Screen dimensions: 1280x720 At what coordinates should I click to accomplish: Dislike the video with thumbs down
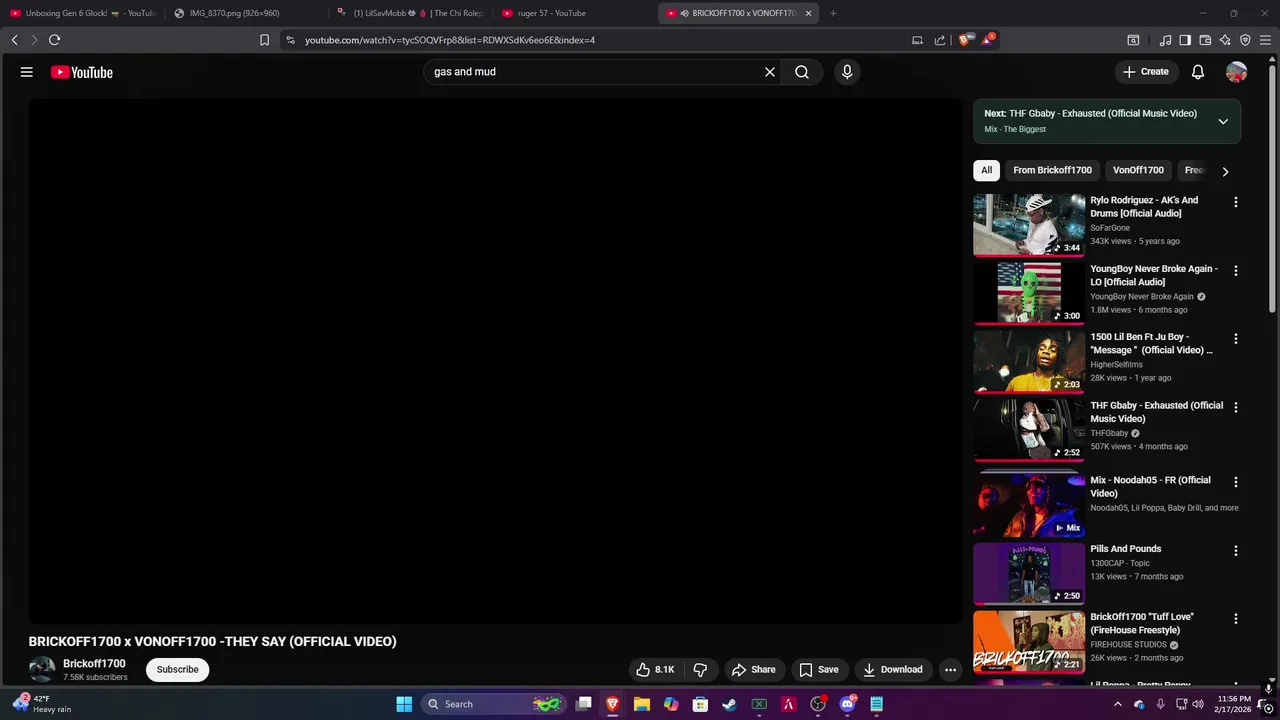tap(700, 669)
